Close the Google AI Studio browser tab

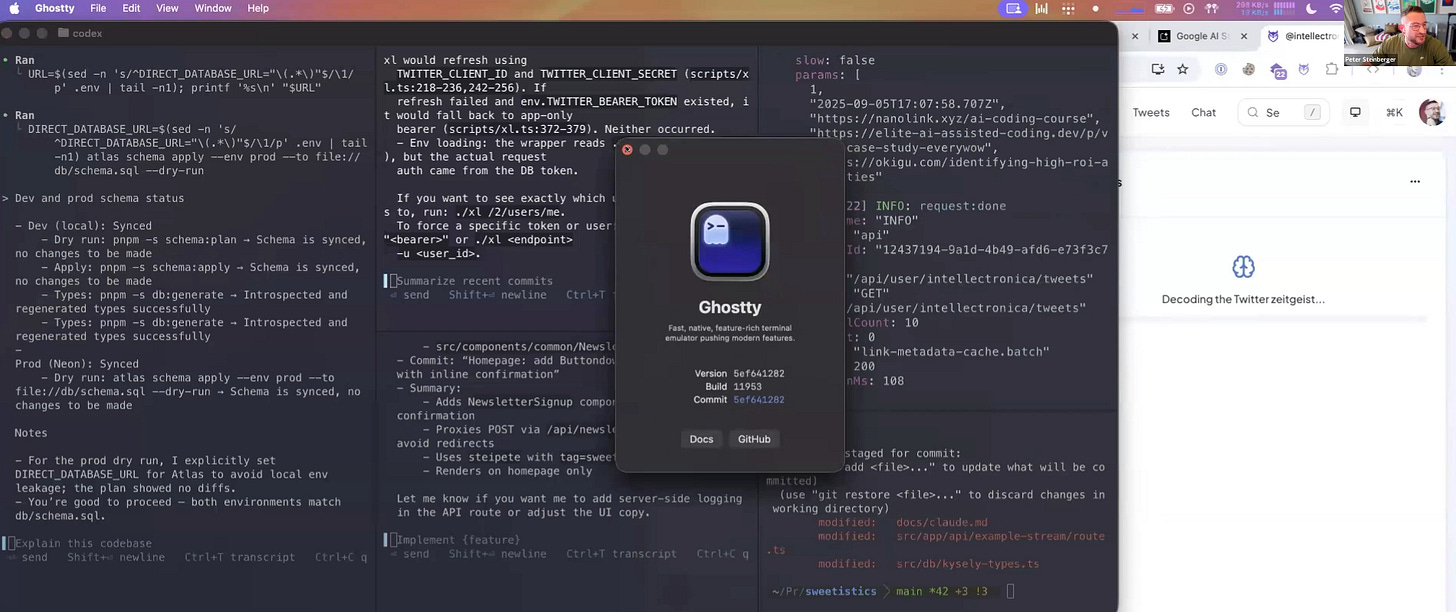point(1244,36)
